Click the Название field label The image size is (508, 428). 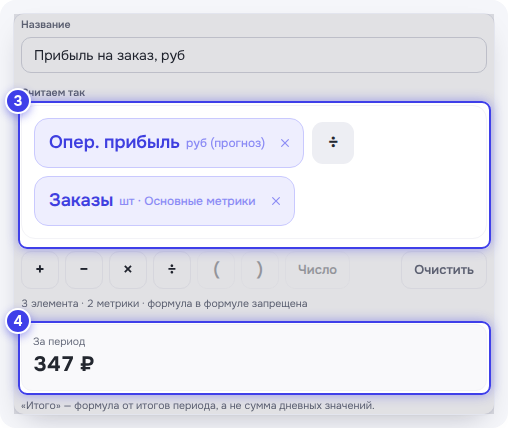(x=46, y=25)
